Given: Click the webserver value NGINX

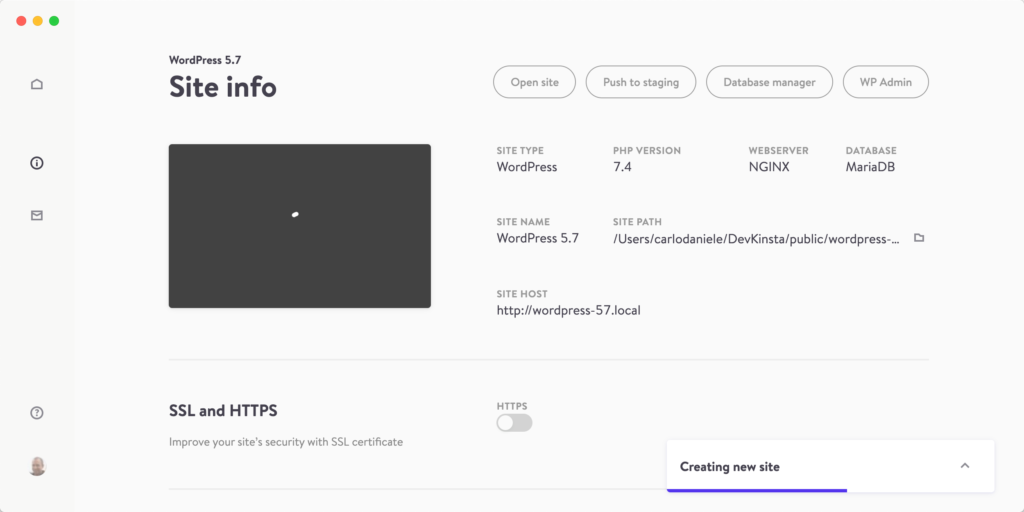Looking at the screenshot, I should click(x=769, y=167).
